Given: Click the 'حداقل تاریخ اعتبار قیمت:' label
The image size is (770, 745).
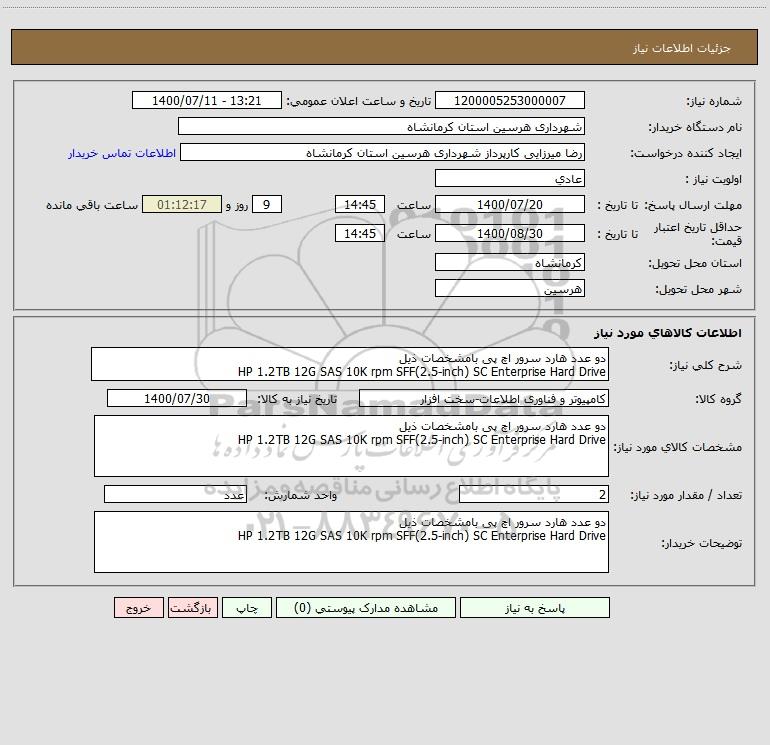Looking at the screenshot, I should point(697,234).
